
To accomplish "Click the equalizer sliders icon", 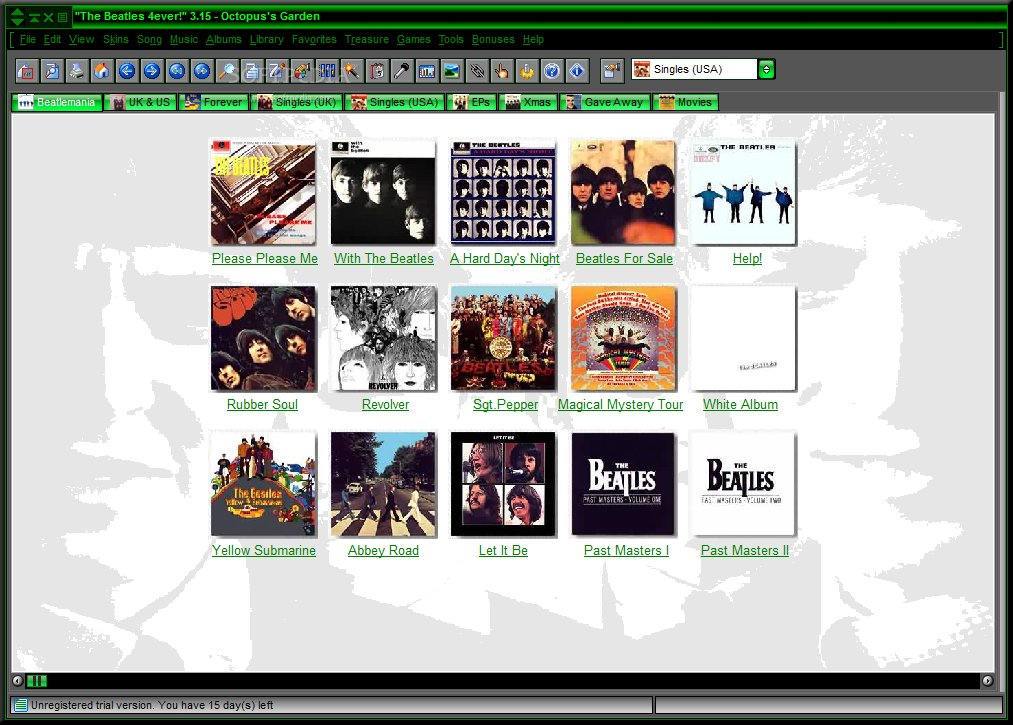I will point(327,70).
